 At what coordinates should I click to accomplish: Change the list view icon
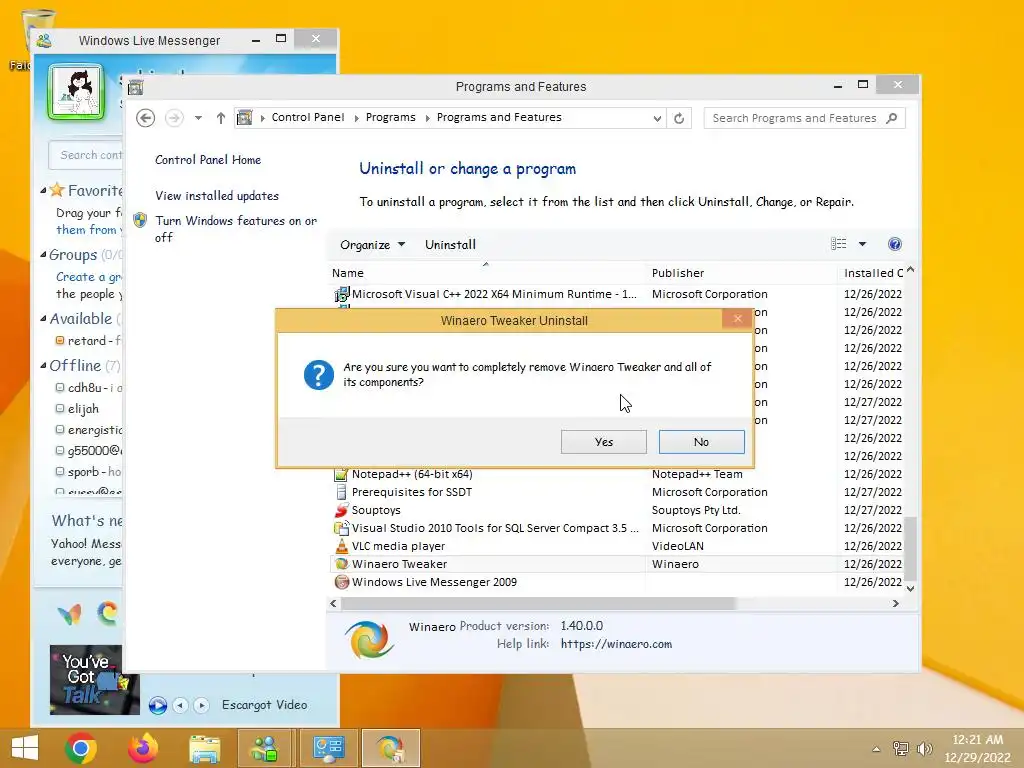(839, 244)
